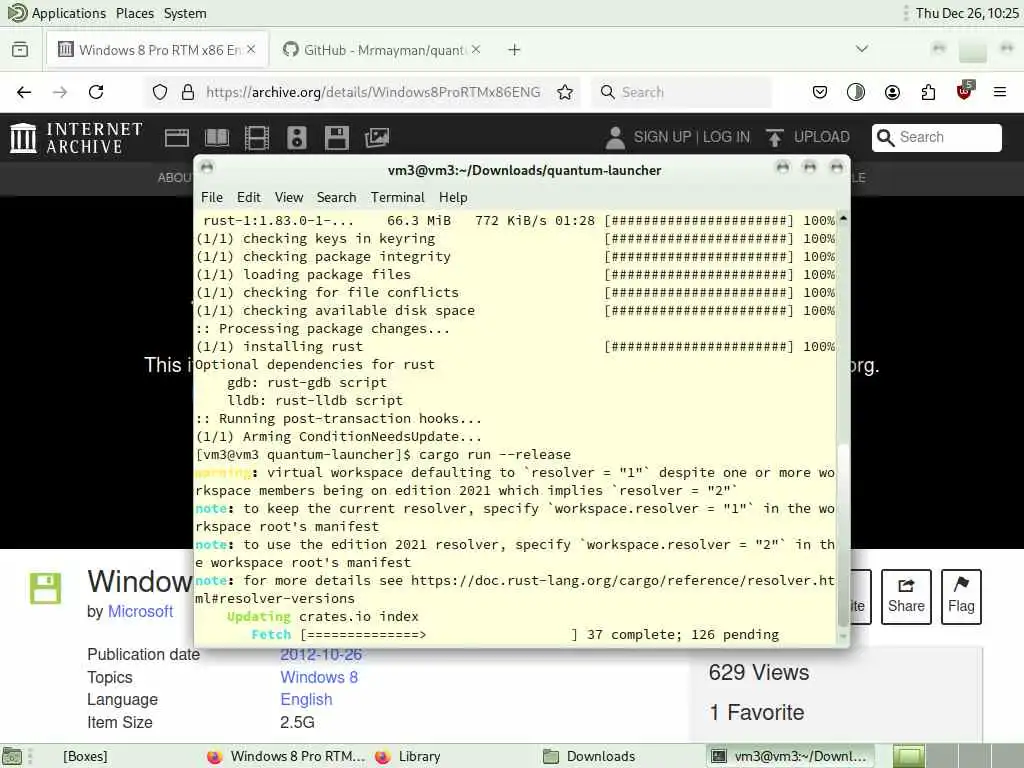1024x768 pixels.
Task: Open the Archive images icon
Action: tap(377, 137)
